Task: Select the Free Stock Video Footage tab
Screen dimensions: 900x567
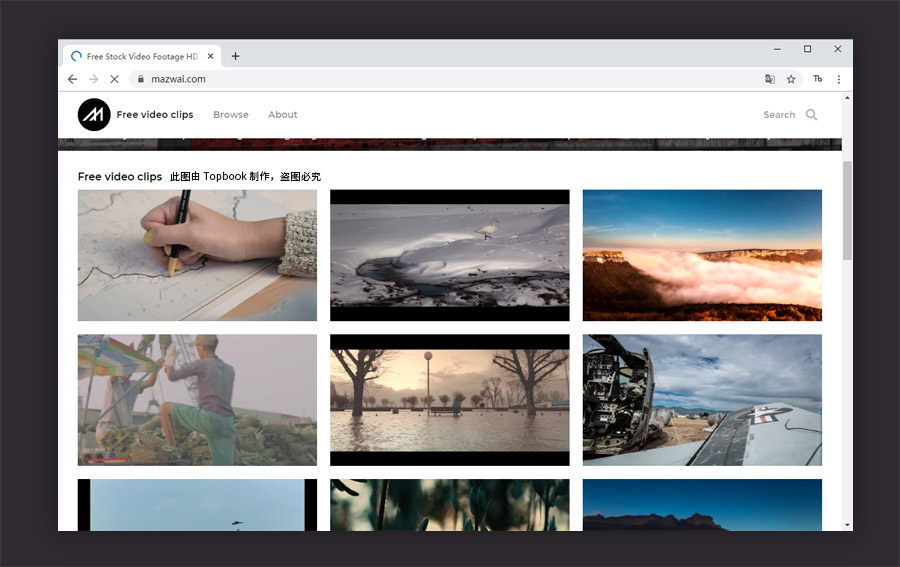Action: (x=142, y=56)
